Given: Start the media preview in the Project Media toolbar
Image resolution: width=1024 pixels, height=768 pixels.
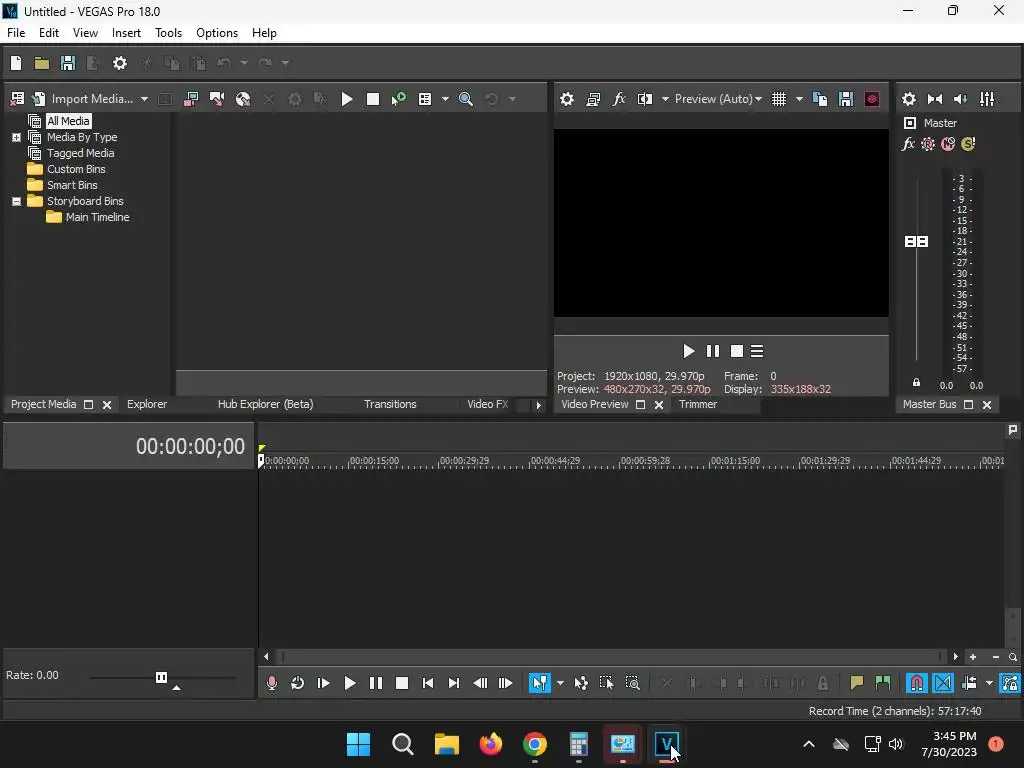Looking at the screenshot, I should 347,99.
